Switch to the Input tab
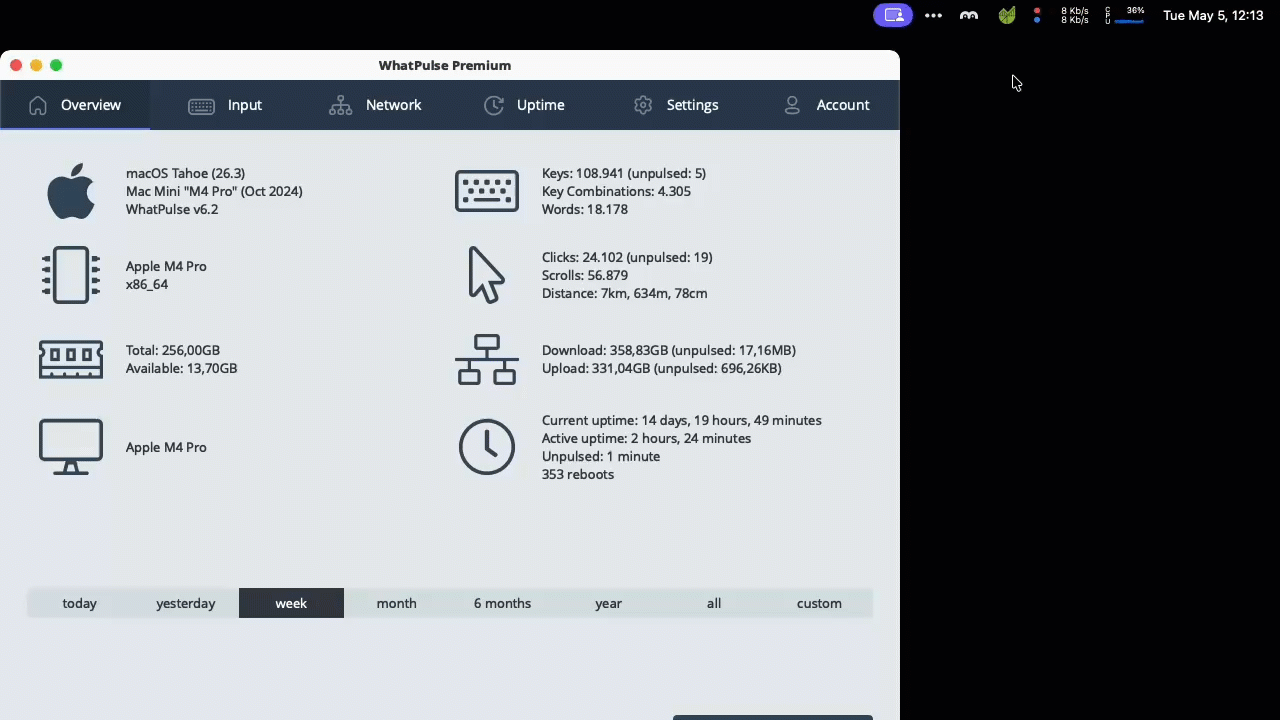The width and height of the screenshot is (1280, 720). click(225, 105)
